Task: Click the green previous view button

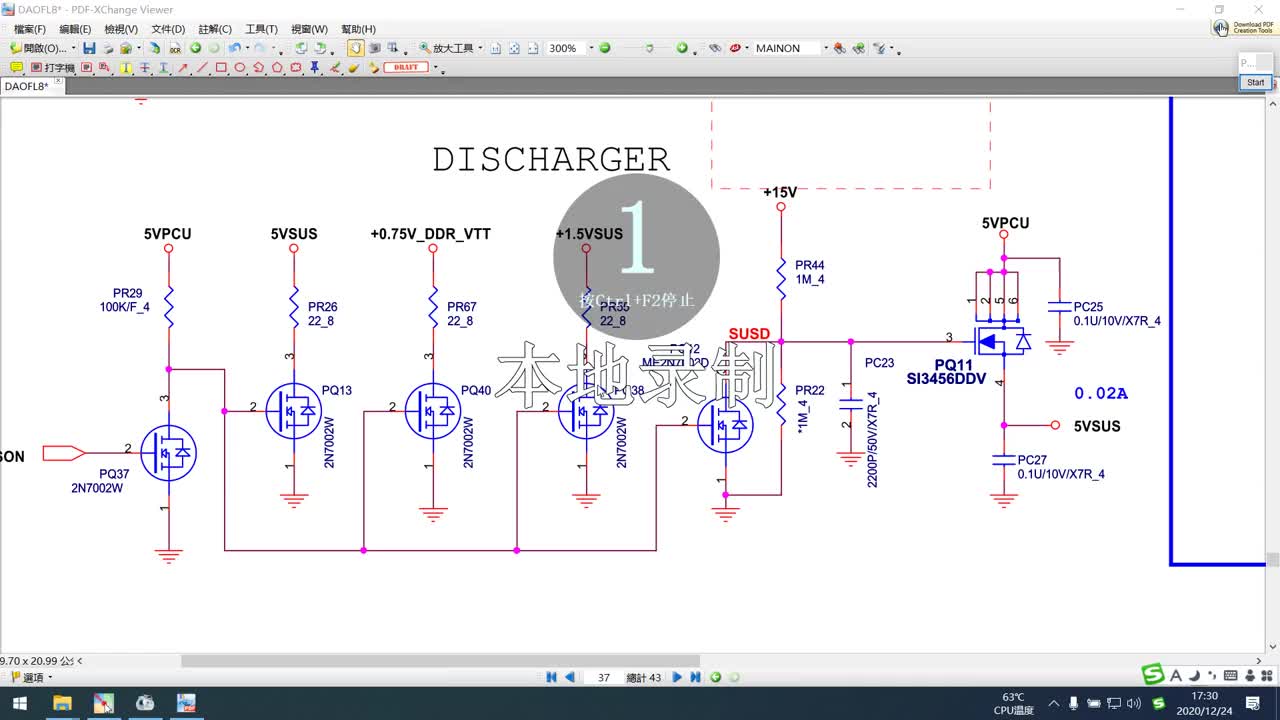Action: [x=716, y=677]
